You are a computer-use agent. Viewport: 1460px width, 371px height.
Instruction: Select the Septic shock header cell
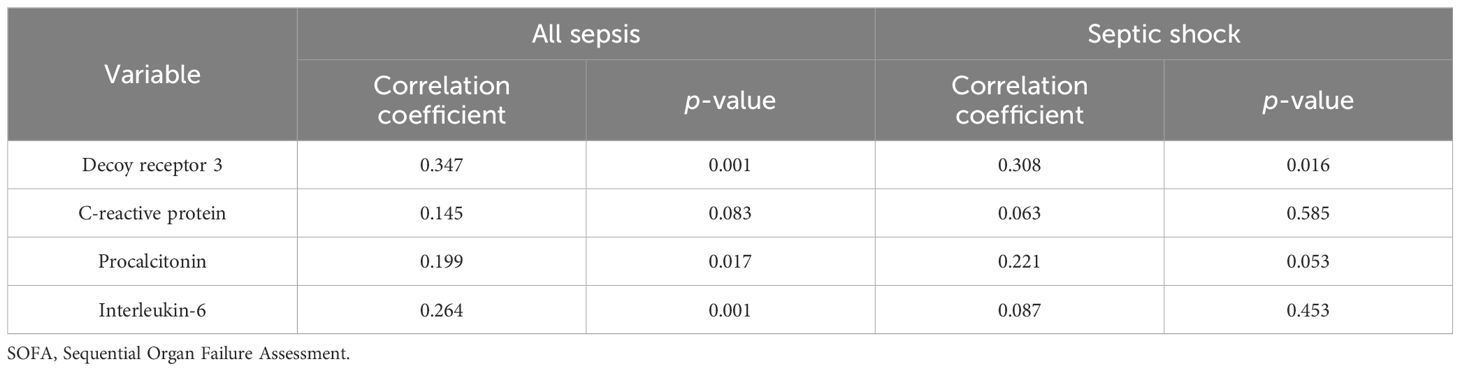click(1164, 33)
